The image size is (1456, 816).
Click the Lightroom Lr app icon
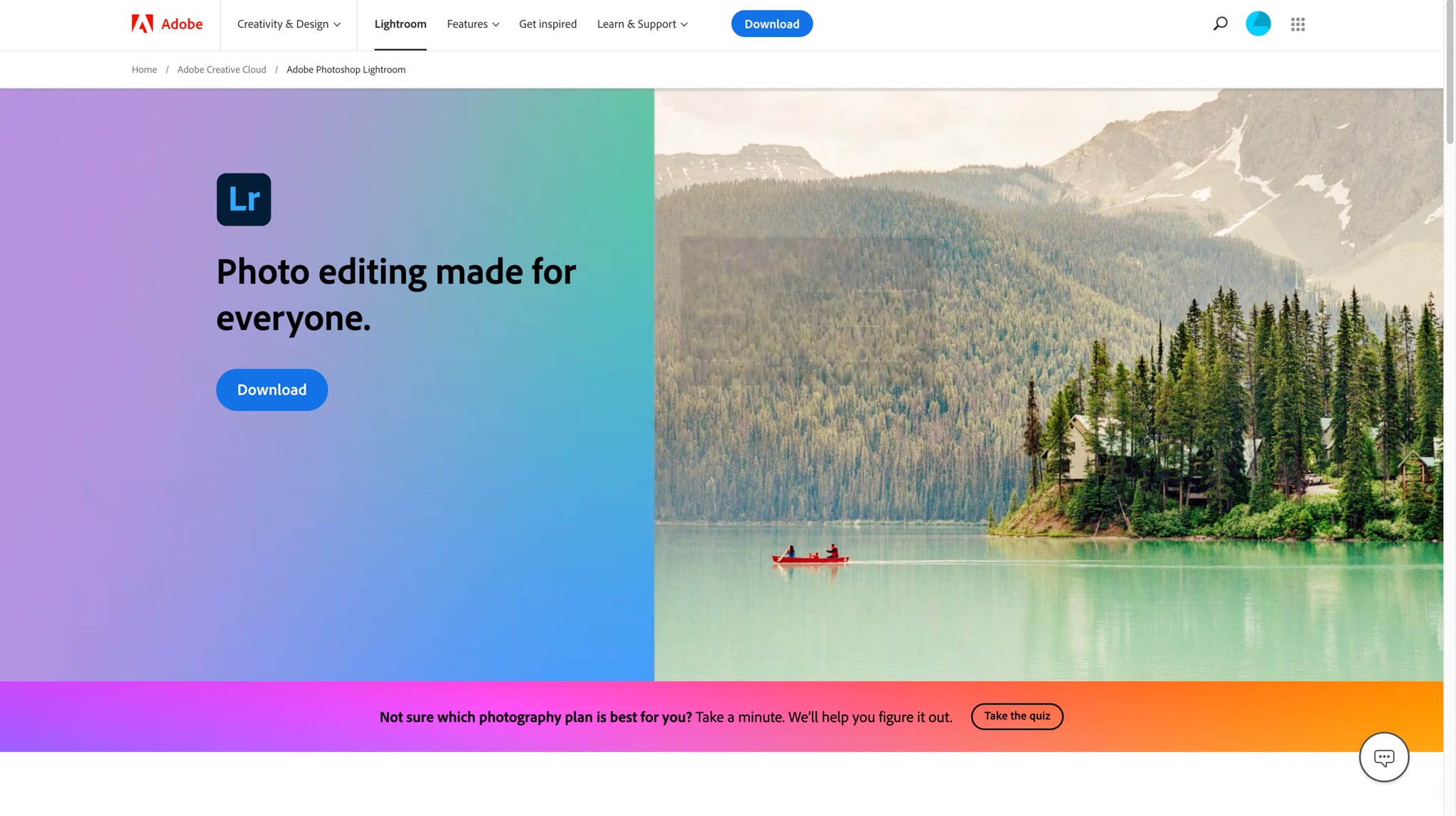(x=244, y=200)
